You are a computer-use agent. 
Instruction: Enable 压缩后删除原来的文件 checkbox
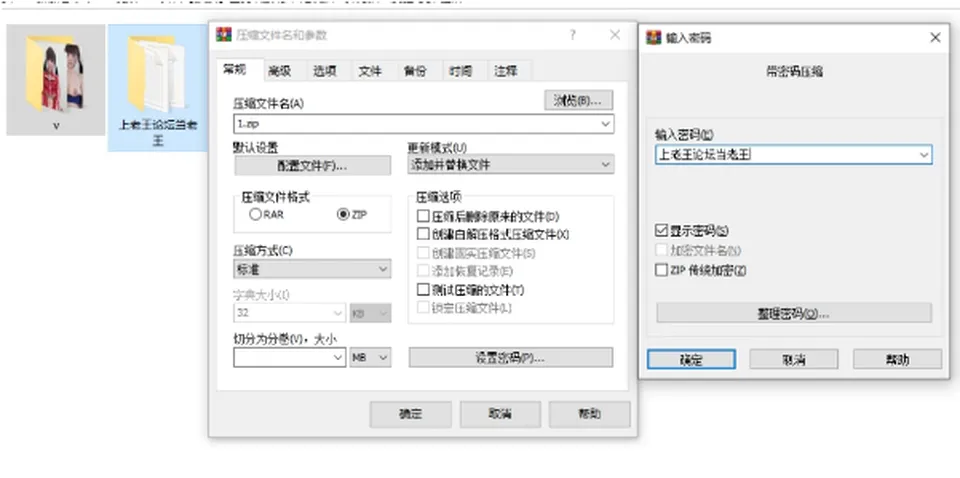click(x=422, y=216)
